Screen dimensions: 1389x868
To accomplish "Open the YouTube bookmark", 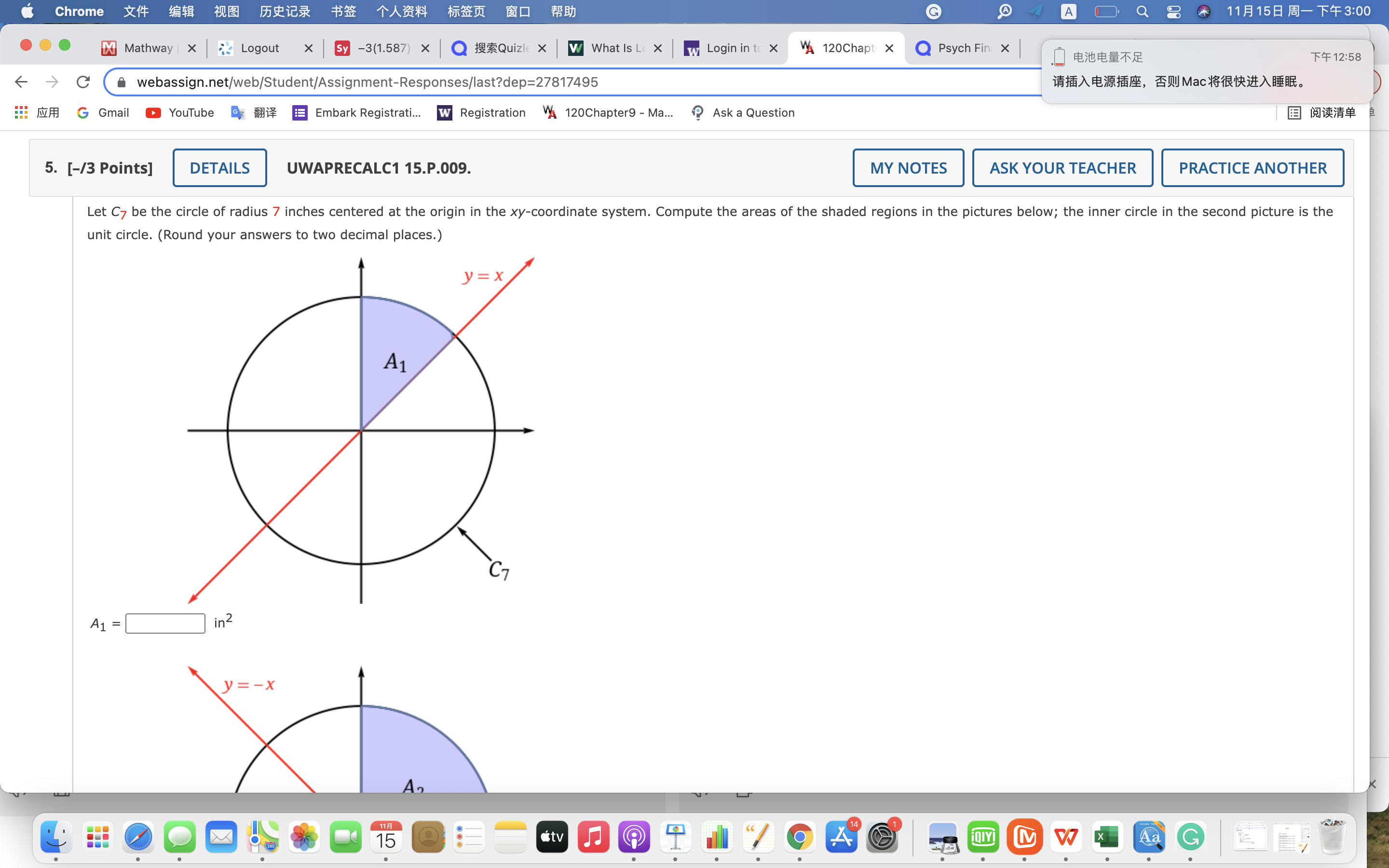I will [x=180, y=112].
